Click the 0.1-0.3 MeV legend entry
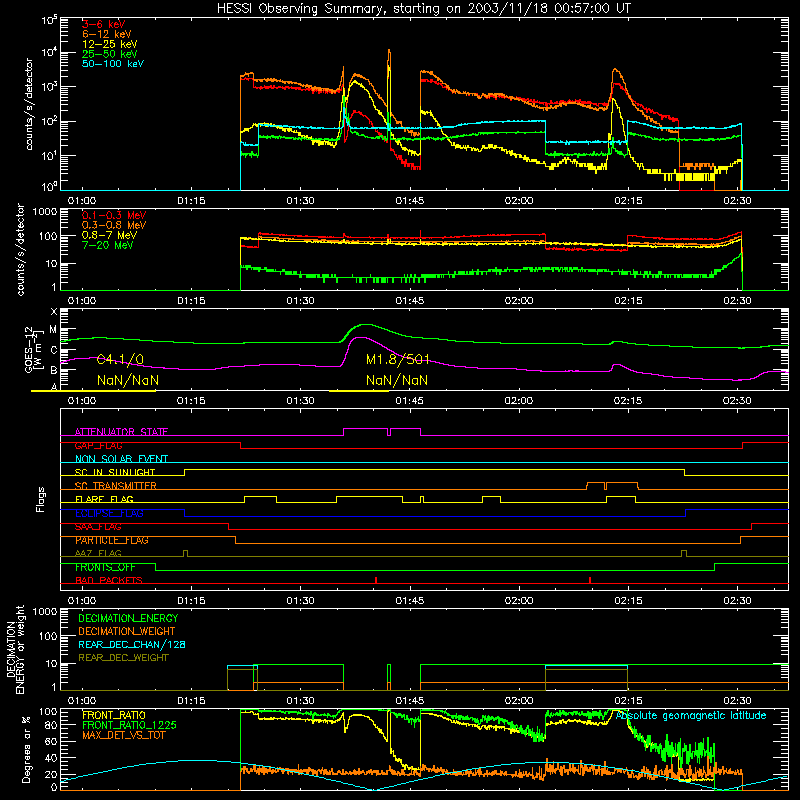 pos(114,215)
